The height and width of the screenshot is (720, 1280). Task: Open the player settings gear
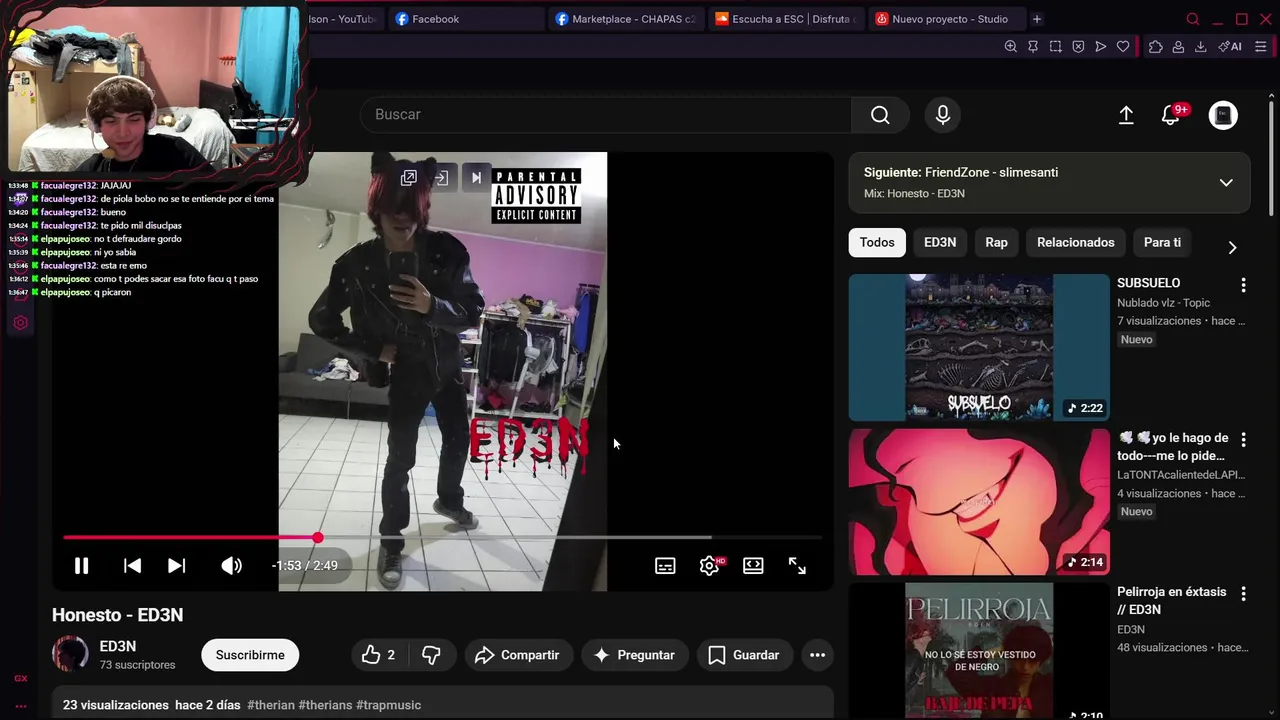(x=709, y=566)
